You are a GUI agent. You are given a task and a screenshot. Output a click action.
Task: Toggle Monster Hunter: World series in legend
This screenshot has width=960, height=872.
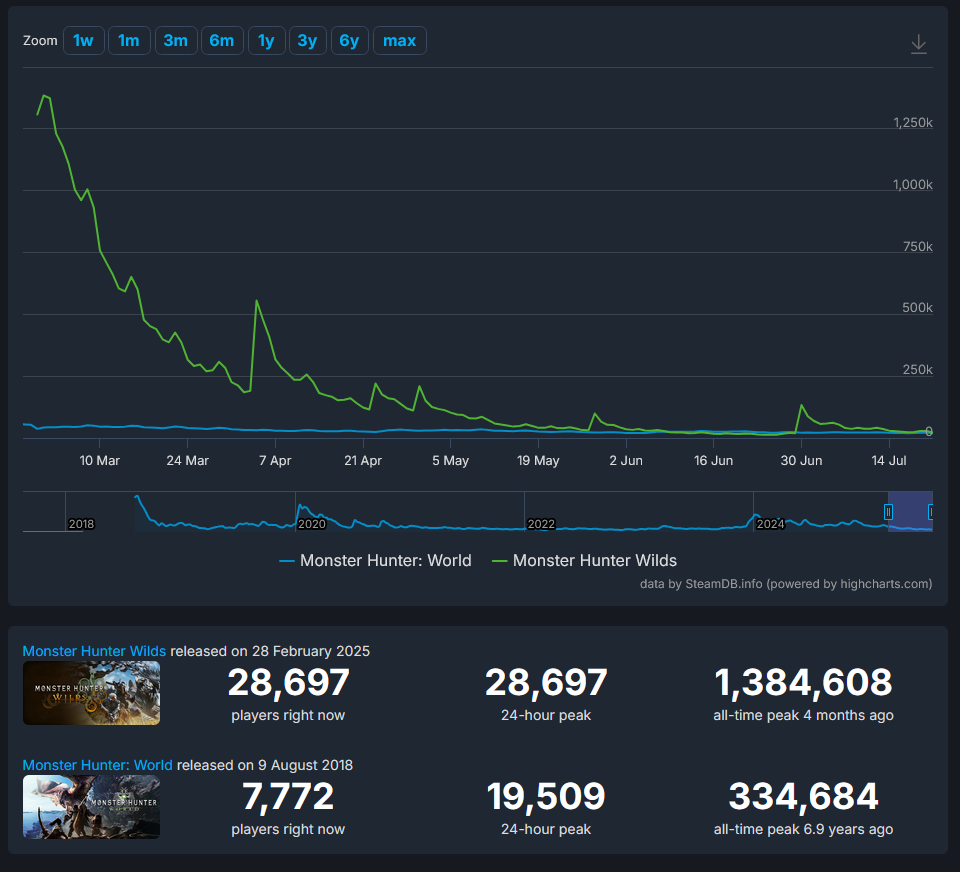tap(375, 560)
